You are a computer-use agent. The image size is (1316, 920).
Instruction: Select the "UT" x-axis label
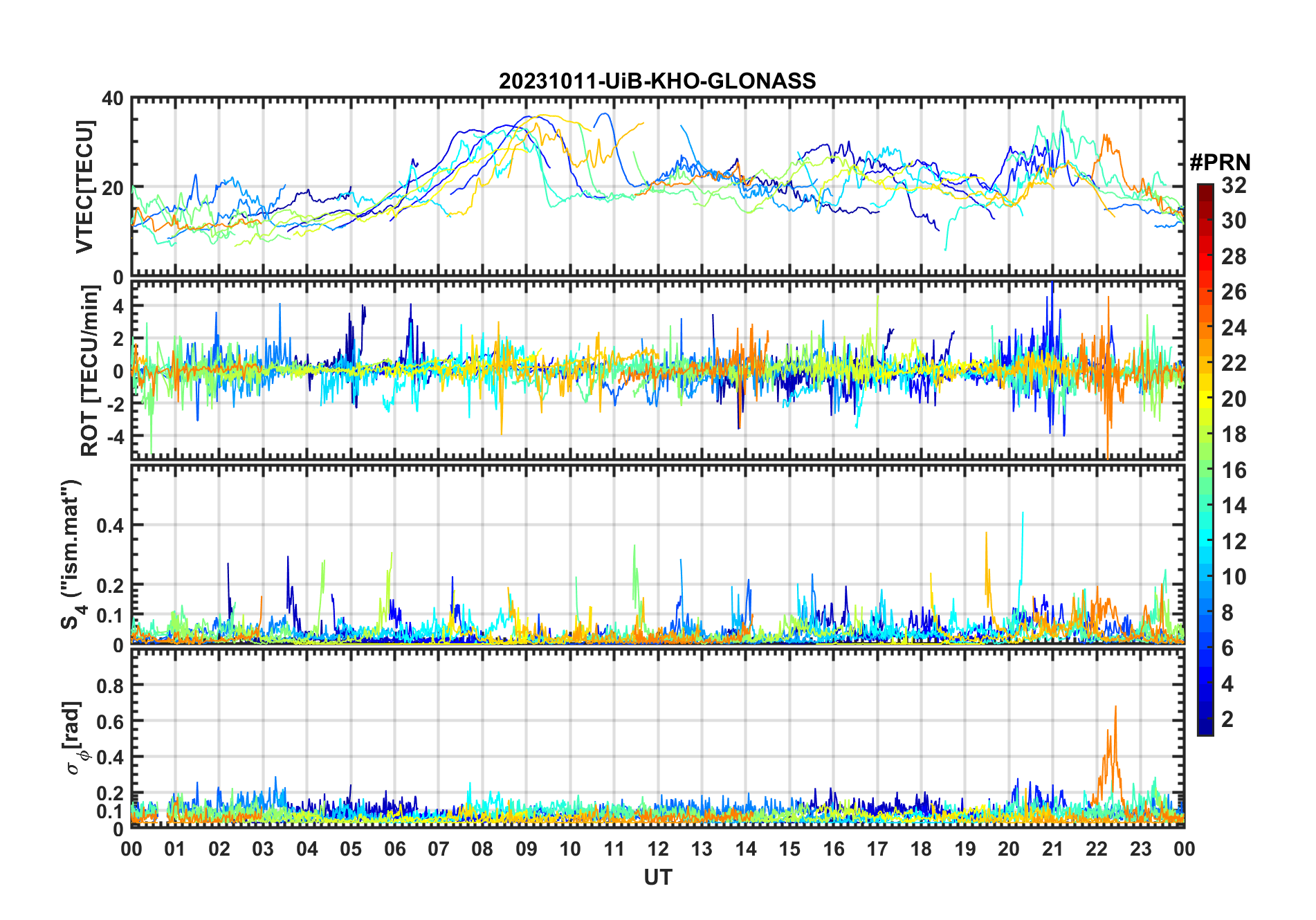point(658,878)
